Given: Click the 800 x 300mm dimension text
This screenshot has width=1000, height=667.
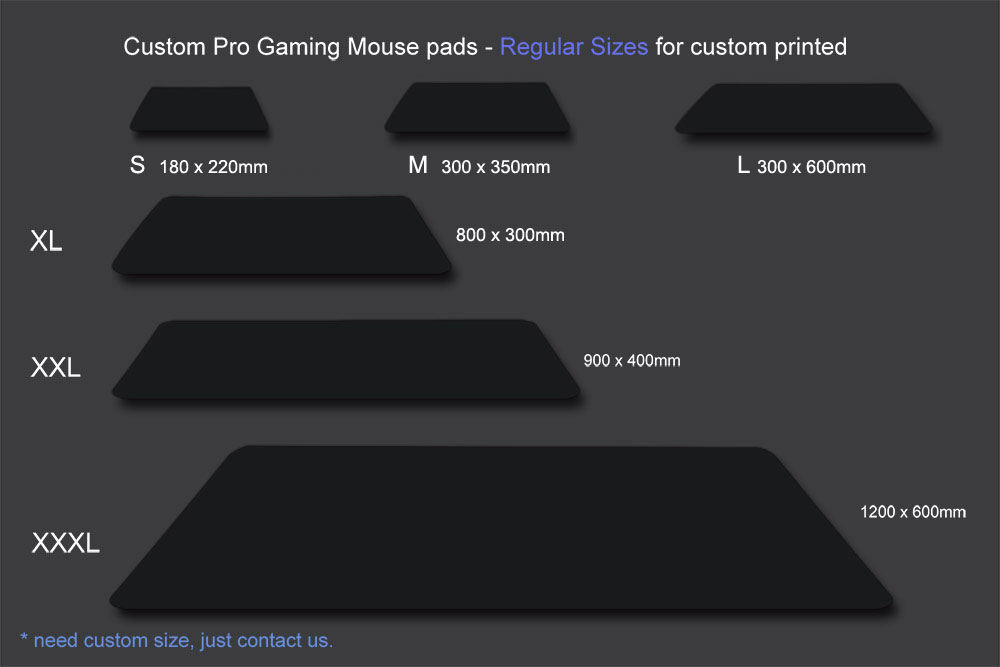Looking at the screenshot, I should 510,235.
